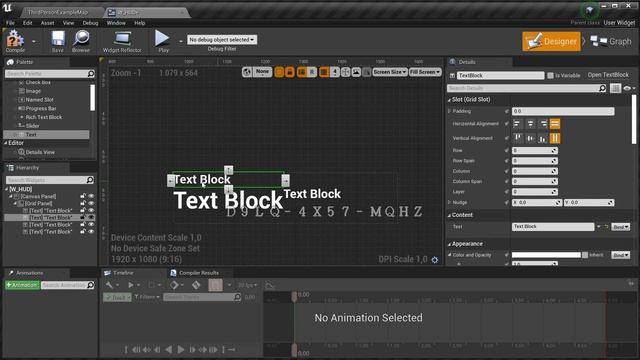Toggle visibility eye of Canvas Panel

(x=91, y=196)
